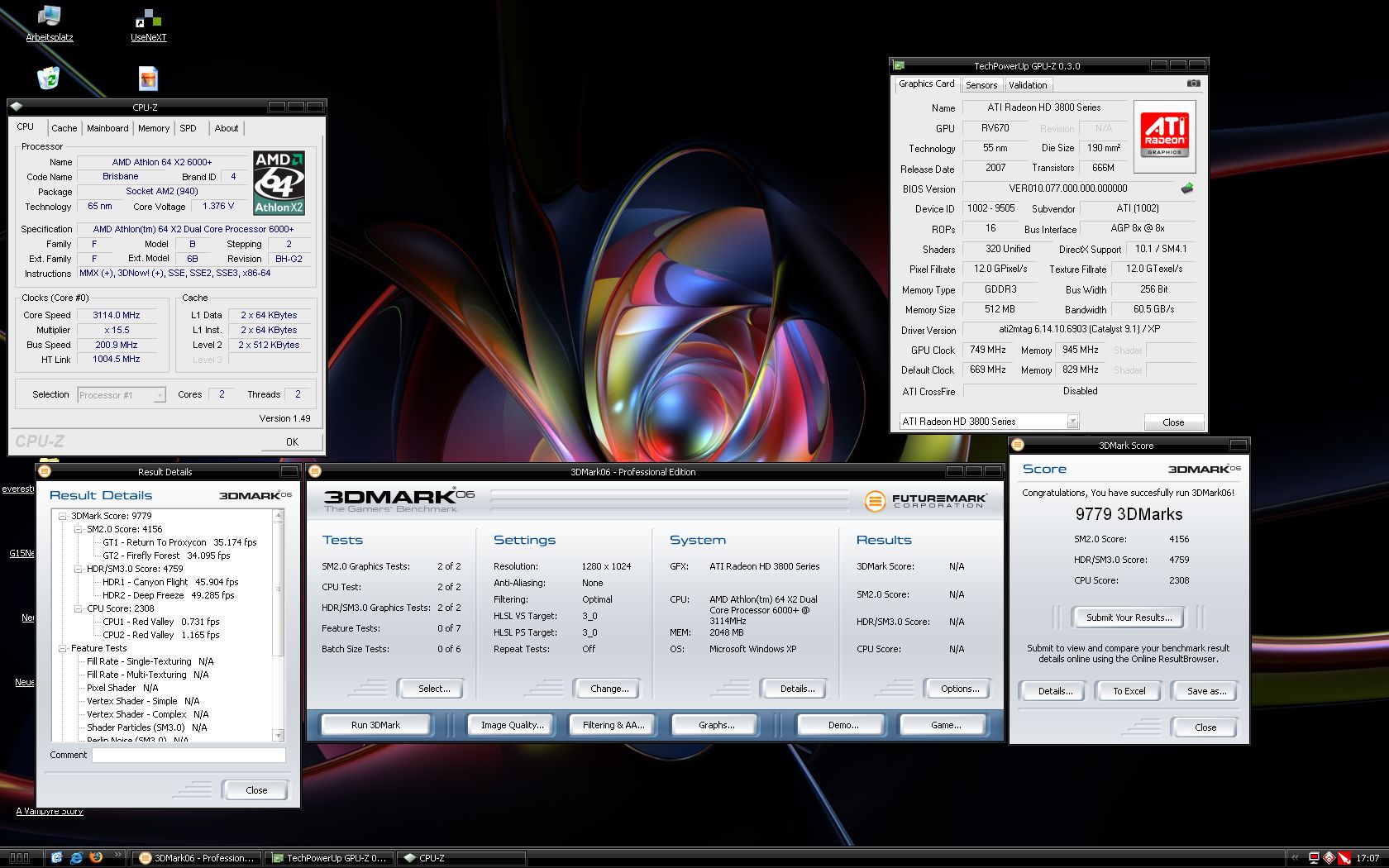
Task: Click the first quick launch icon in taskbar
Action: [x=56, y=857]
